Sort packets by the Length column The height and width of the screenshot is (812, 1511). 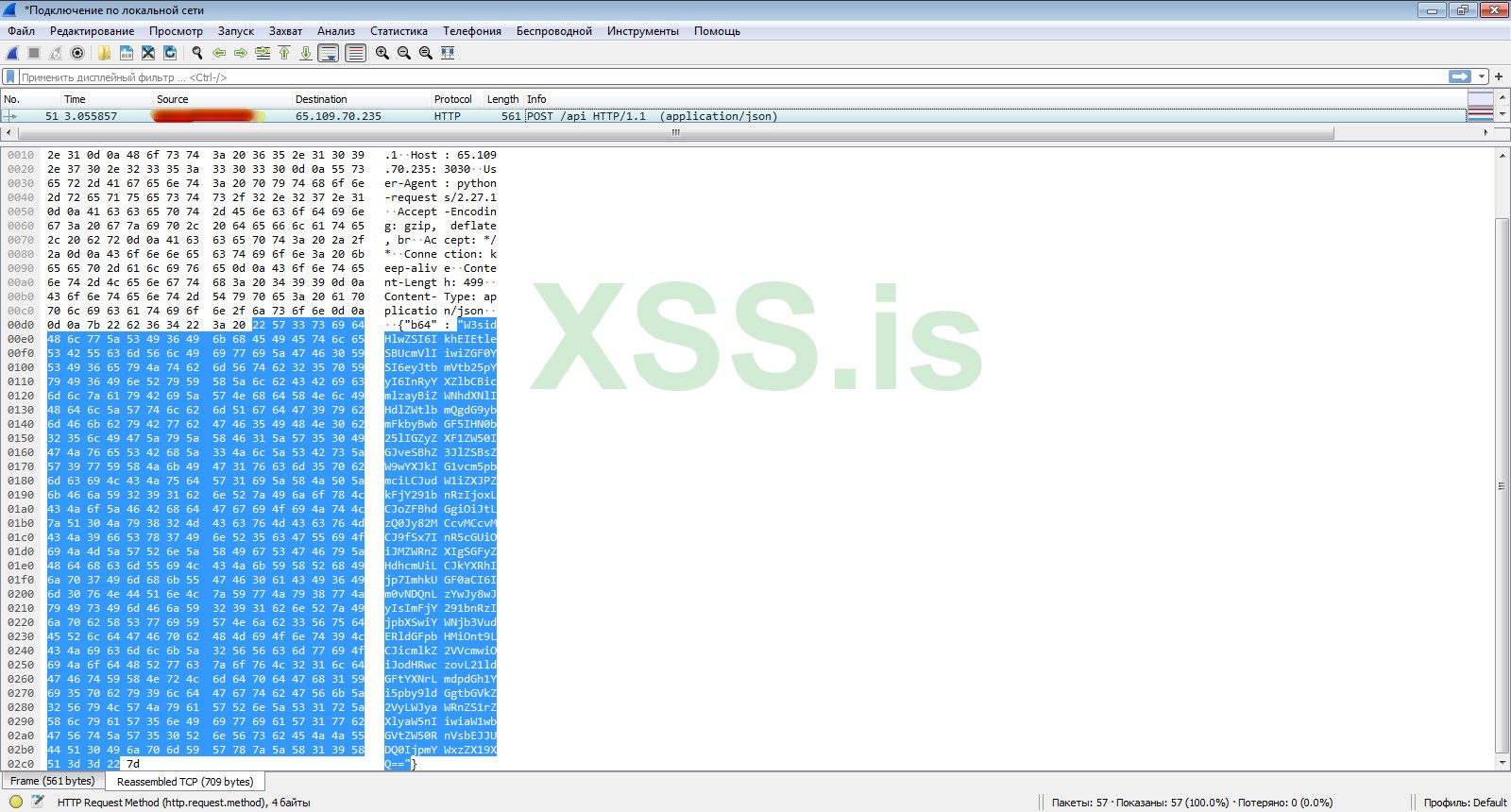click(x=503, y=99)
